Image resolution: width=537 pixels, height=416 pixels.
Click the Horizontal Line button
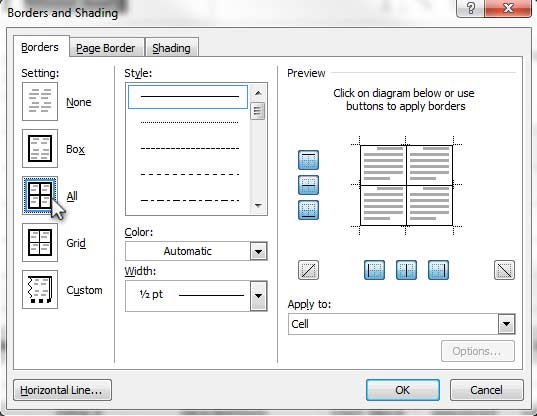point(62,390)
